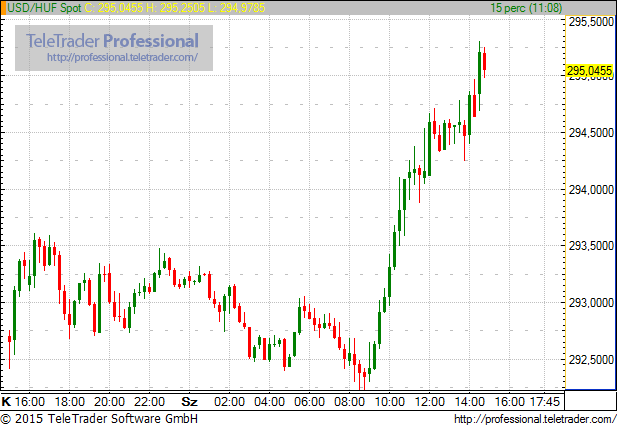
Task: Click the 17:45 time axis label
Action: 545,402
